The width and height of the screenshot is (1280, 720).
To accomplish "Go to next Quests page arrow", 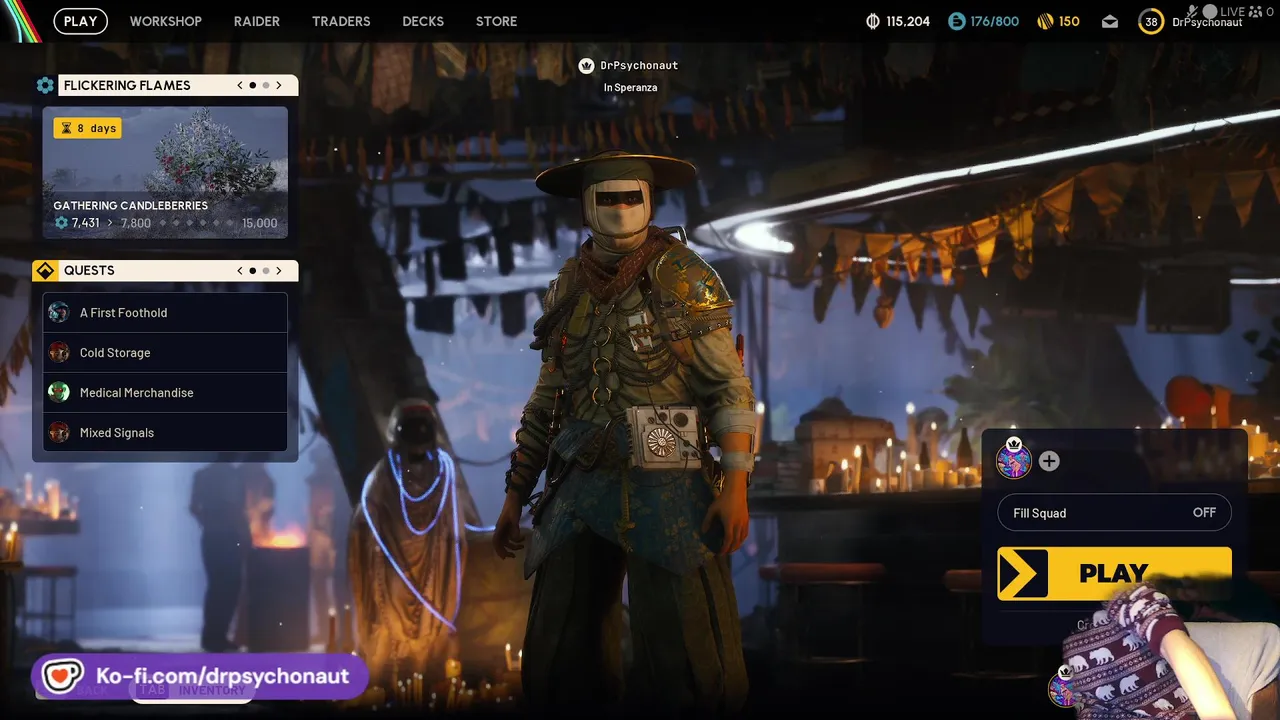I will (279, 270).
